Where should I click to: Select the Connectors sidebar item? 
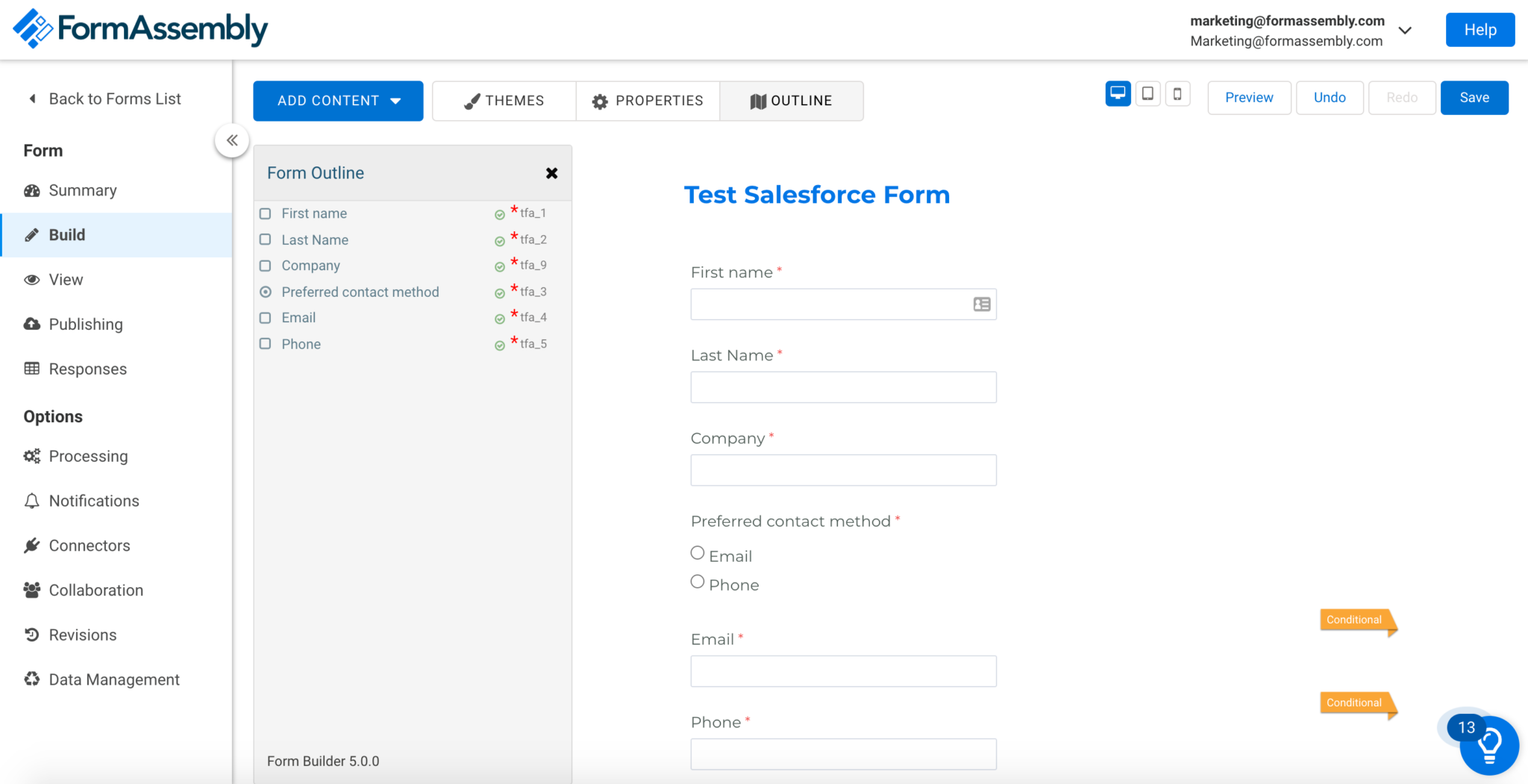pyautogui.click(x=90, y=545)
